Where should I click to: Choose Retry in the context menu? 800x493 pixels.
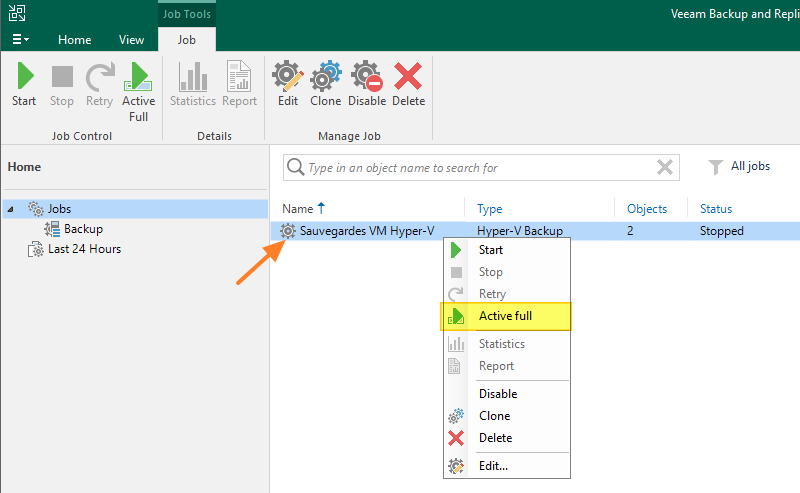pyautogui.click(x=507, y=294)
